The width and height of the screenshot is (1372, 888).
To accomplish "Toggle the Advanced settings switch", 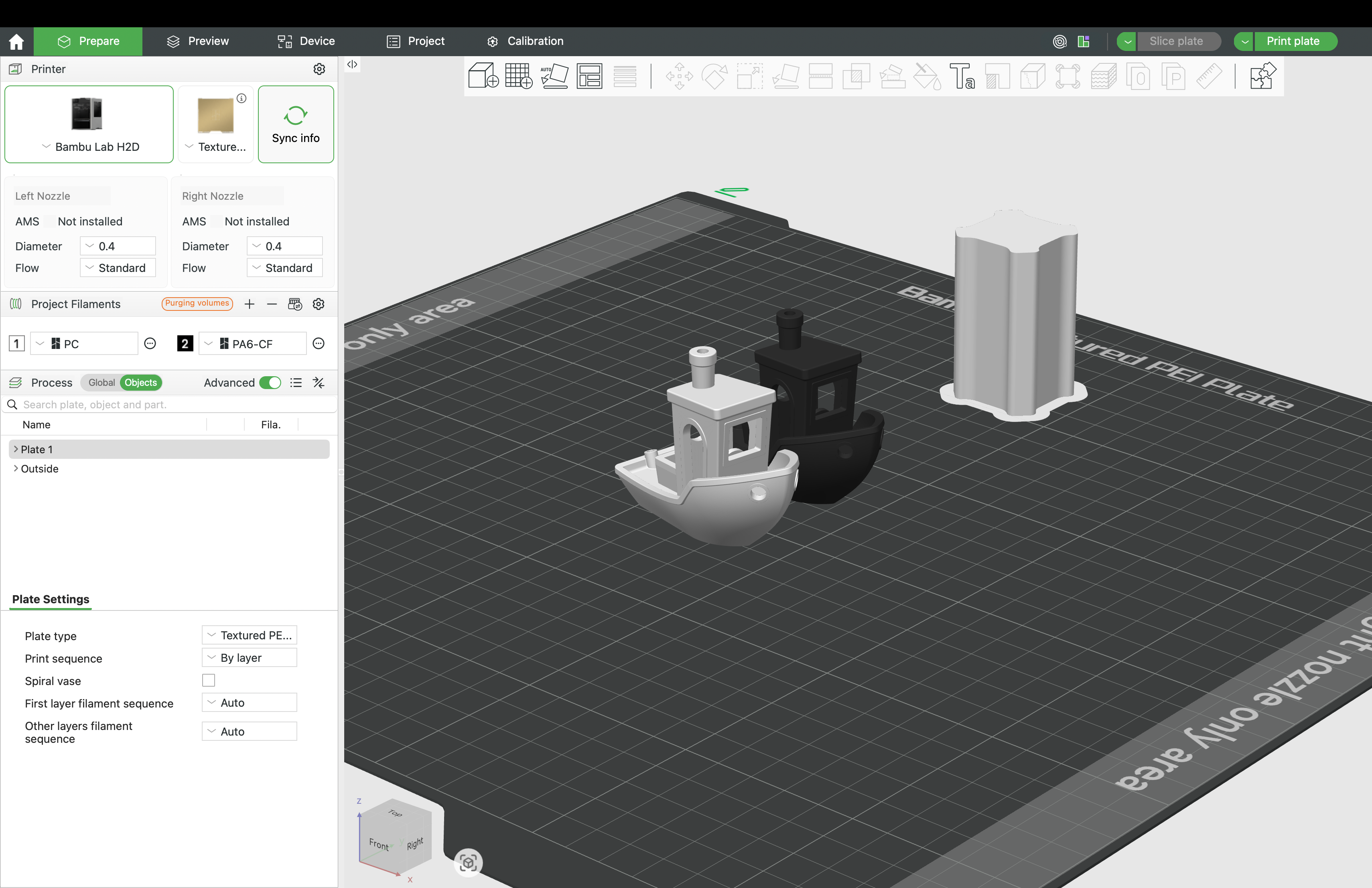I will [x=270, y=383].
